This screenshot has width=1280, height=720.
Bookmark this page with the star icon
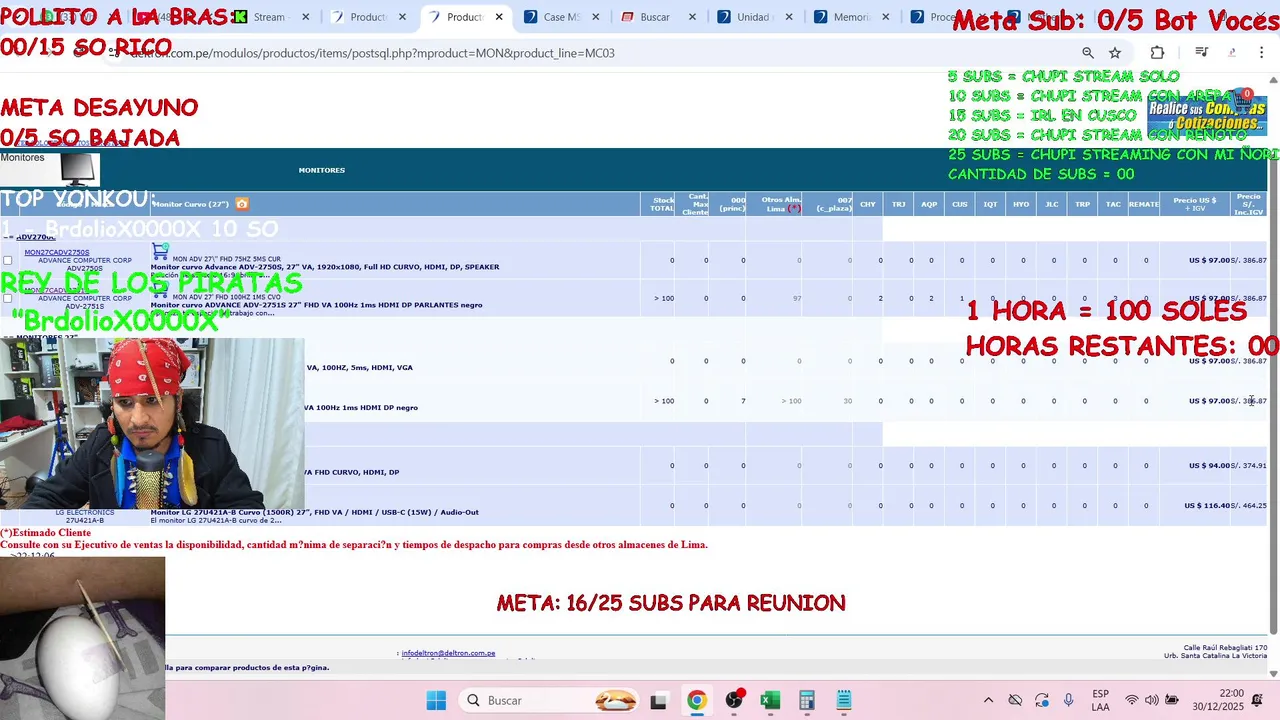coord(1115,53)
